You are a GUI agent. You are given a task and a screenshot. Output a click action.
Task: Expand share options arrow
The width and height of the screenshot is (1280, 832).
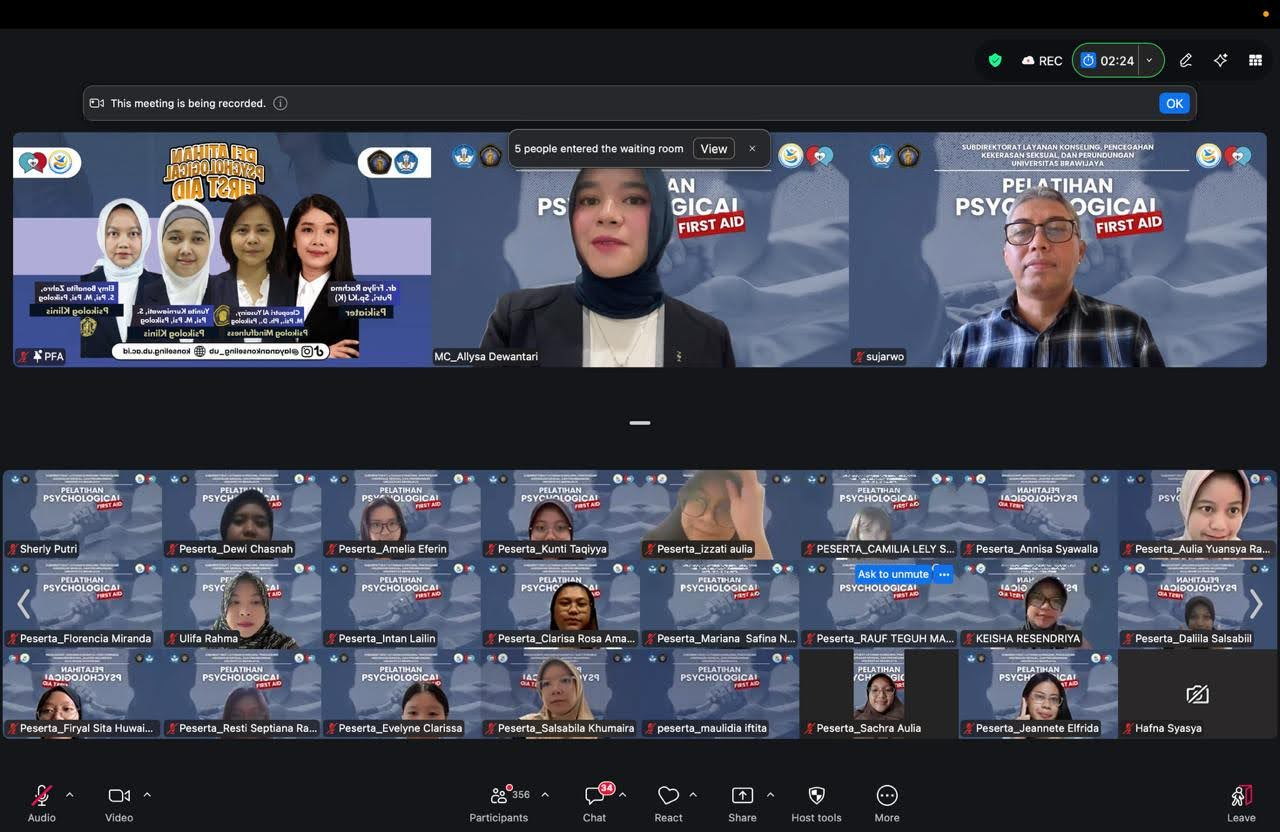pos(770,795)
